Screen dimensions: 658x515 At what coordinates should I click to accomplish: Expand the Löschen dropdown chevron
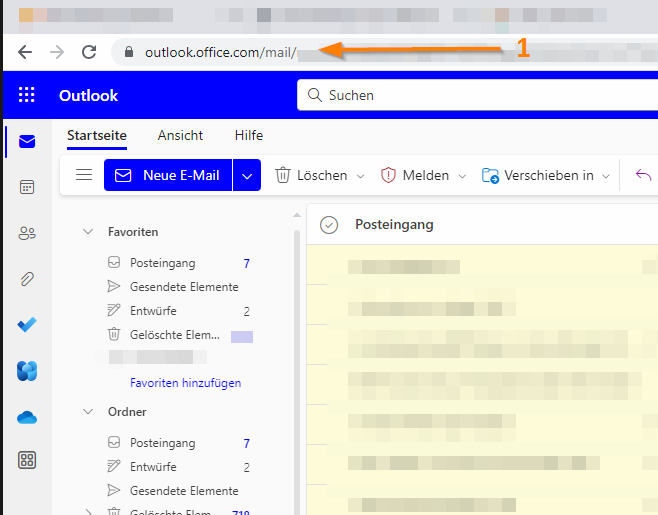[x=360, y=176]
